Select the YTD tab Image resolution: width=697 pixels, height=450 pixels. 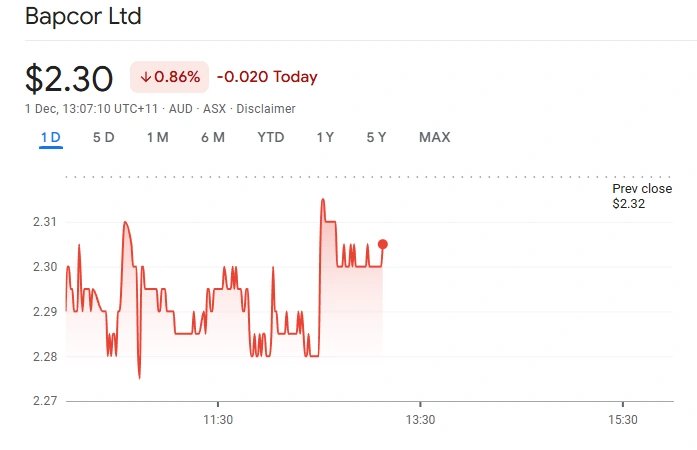point(271,137)
